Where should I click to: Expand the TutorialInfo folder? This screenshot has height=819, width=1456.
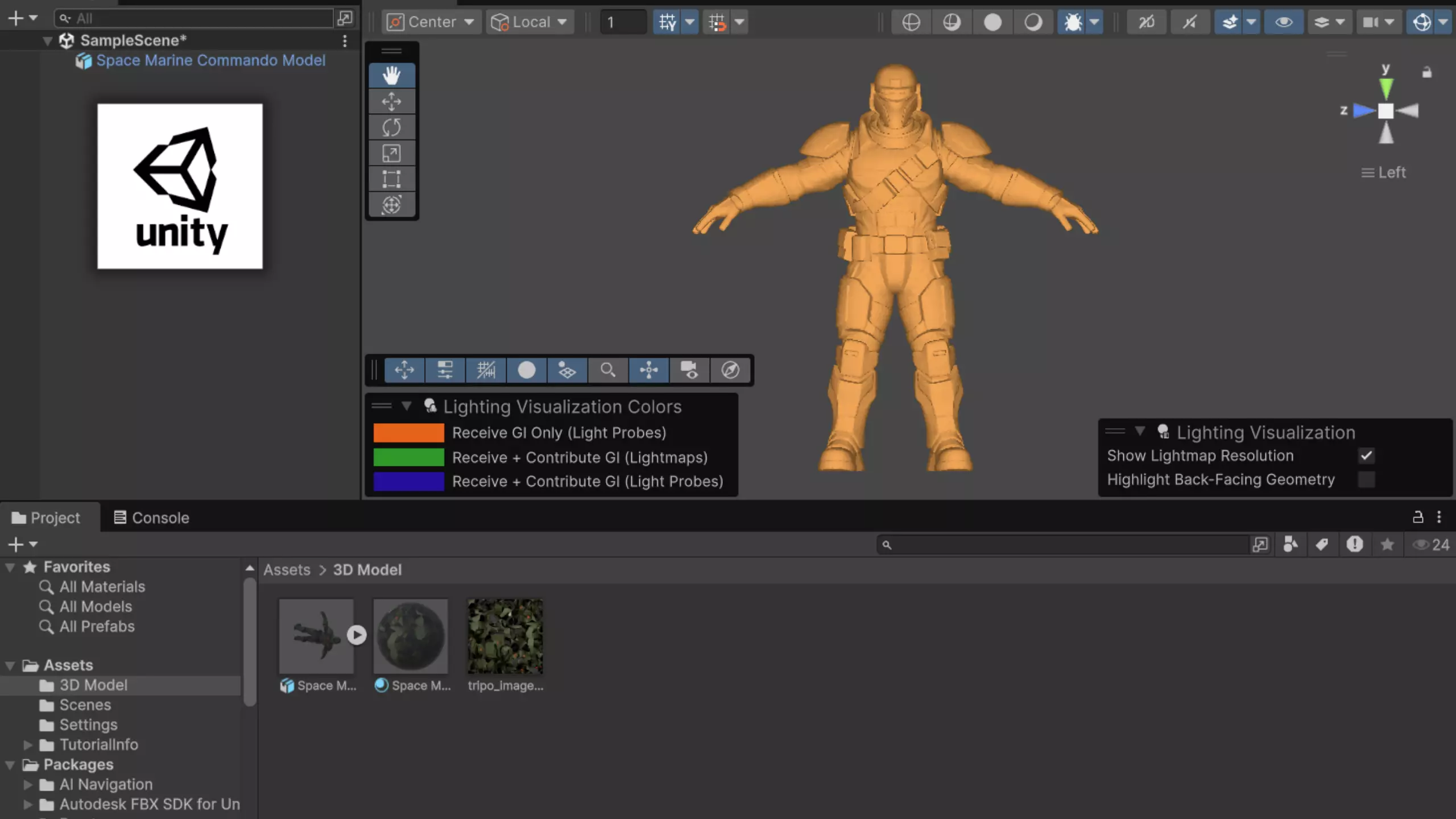pyautogui.click(x=27, y=744)
